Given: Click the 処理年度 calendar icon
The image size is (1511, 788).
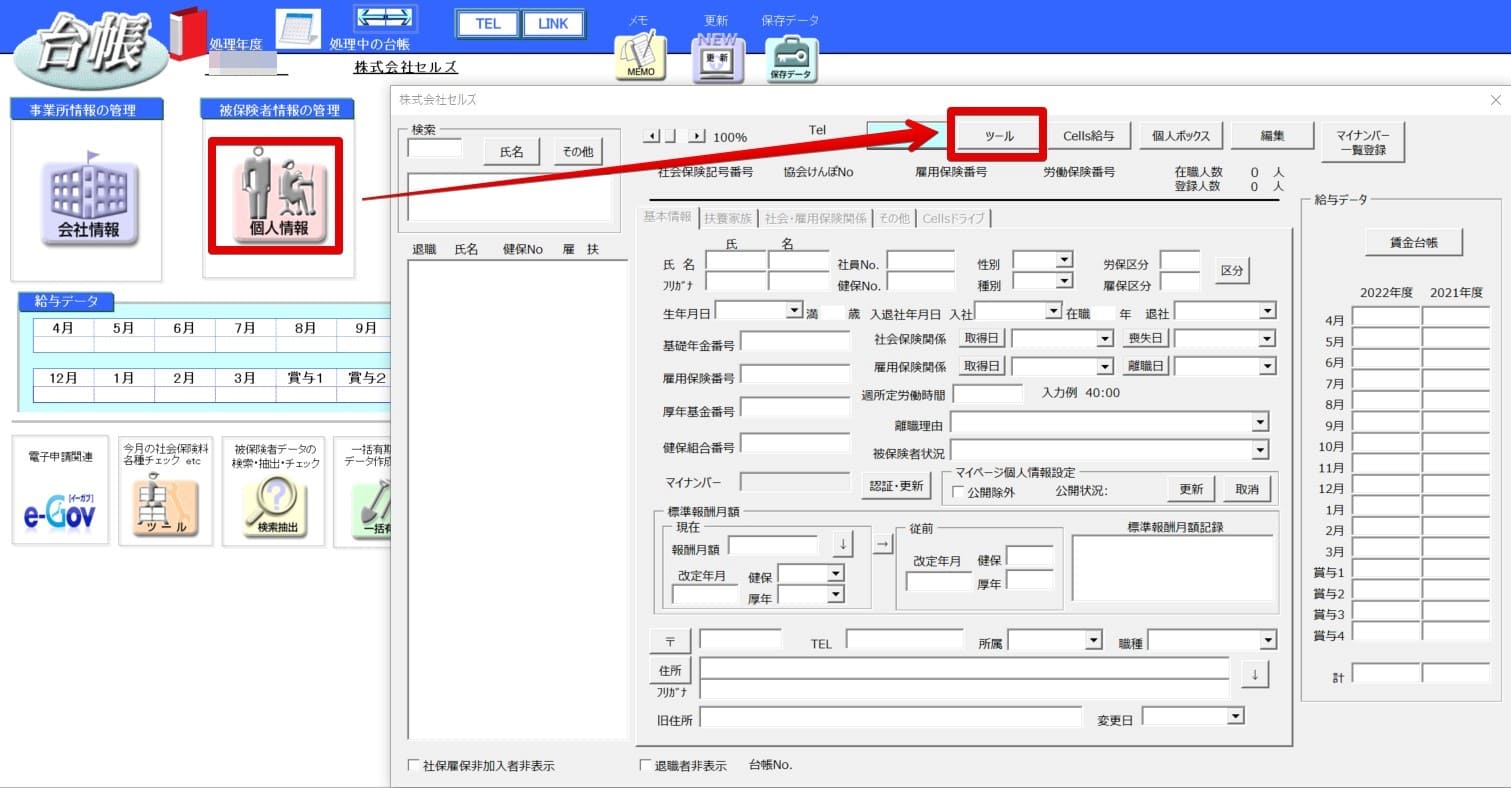Looking at the screenshot, I should pos(298,29).
